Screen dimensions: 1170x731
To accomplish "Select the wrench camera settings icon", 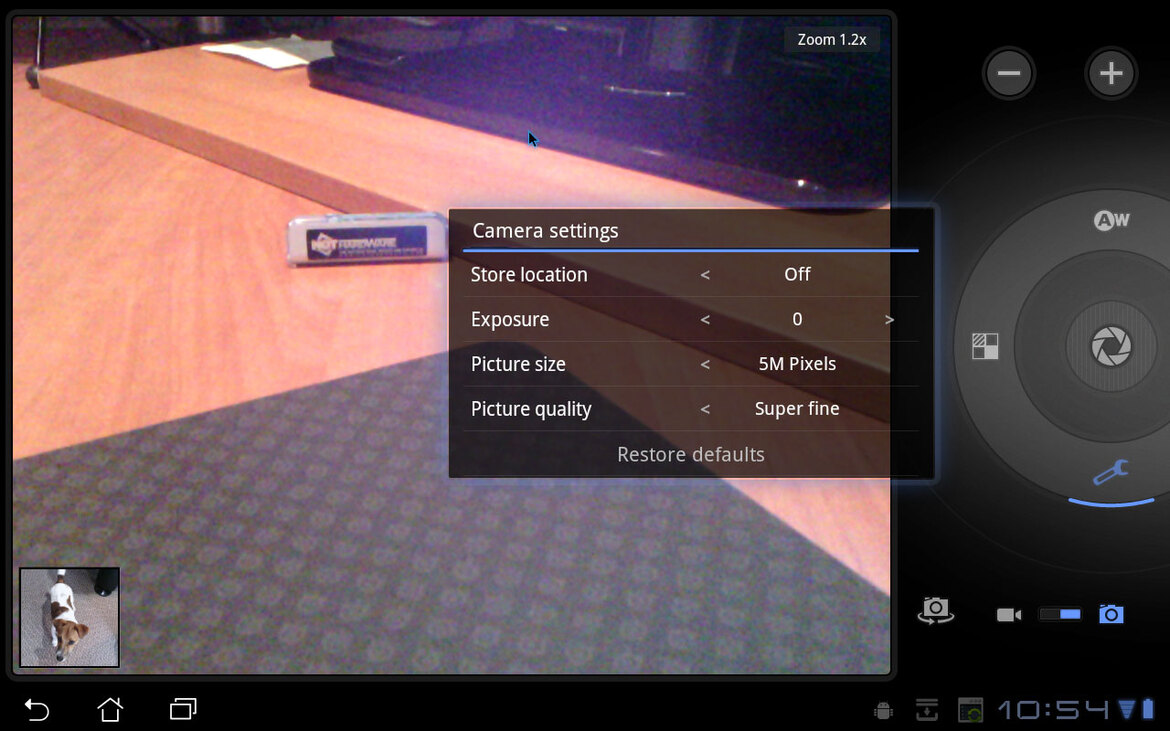I will pyautogui.click(x=1111, y=472).
